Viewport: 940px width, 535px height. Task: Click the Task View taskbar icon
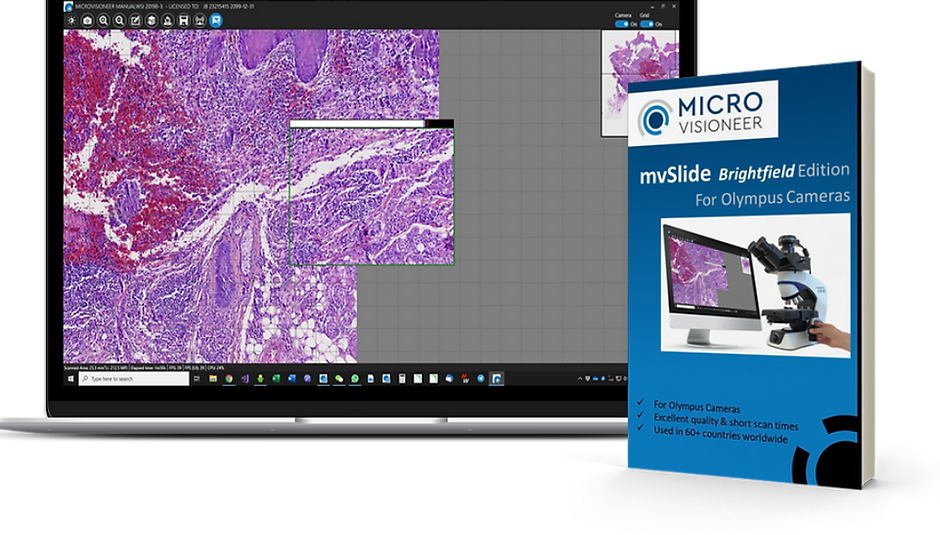[x=197, y=378]
